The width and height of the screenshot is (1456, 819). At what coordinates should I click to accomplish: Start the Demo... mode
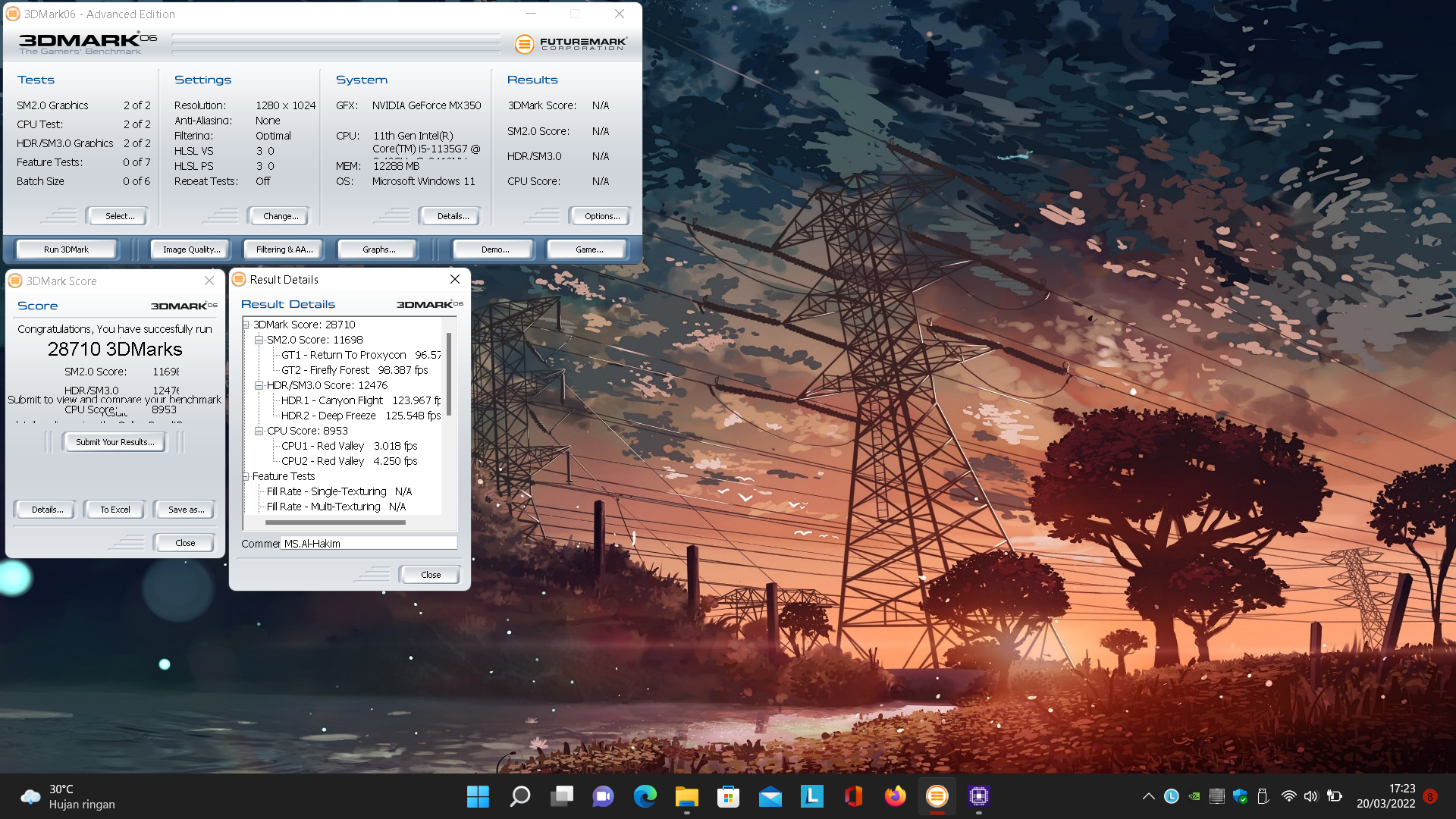point(494,249)
